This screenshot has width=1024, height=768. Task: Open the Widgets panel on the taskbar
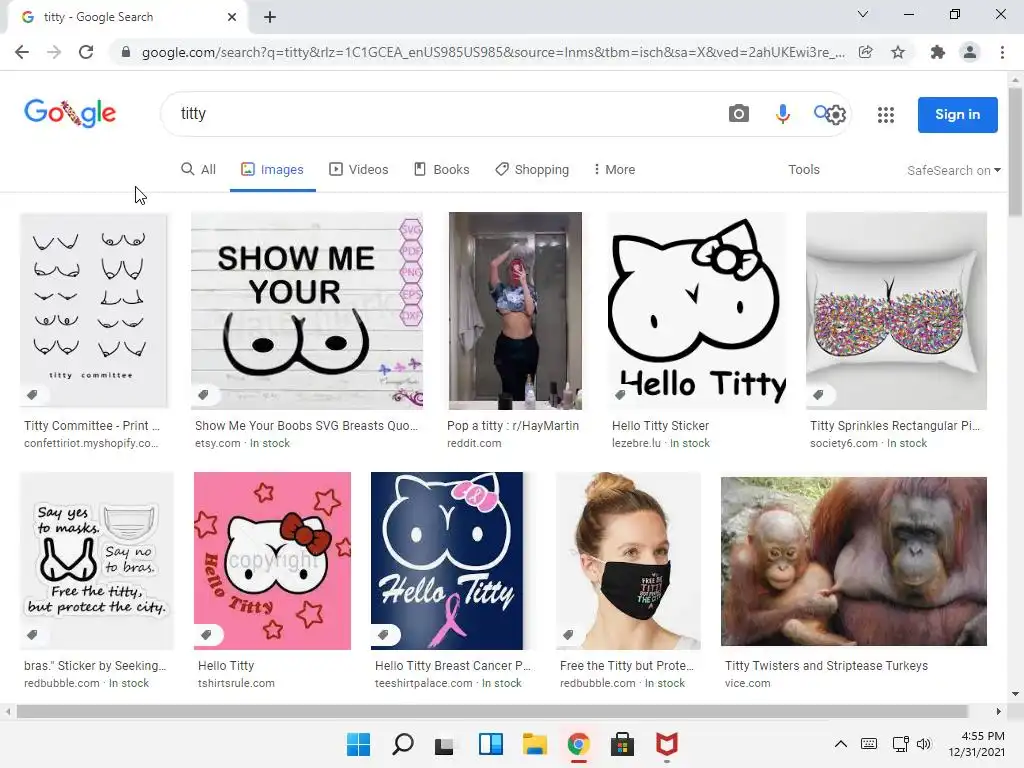pyautogui.click(x=490, y=744)
